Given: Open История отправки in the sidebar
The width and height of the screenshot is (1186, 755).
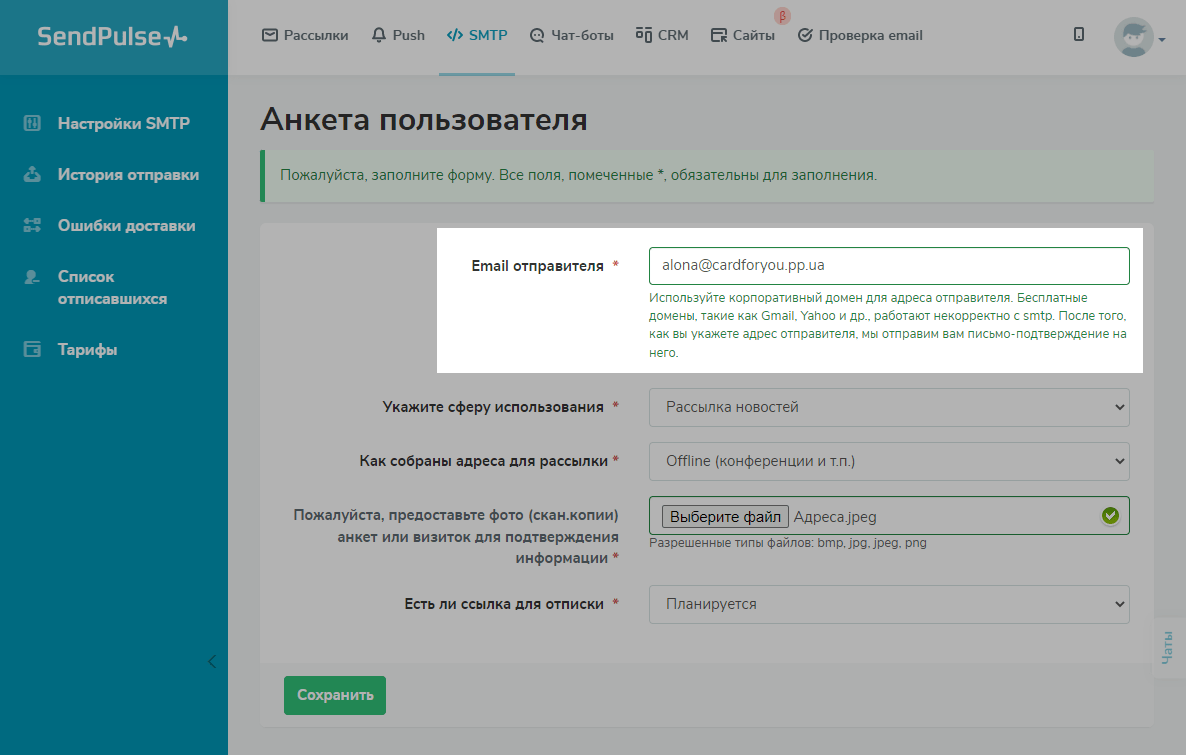Looking at the screenshot, I should (x=129, y=175).
